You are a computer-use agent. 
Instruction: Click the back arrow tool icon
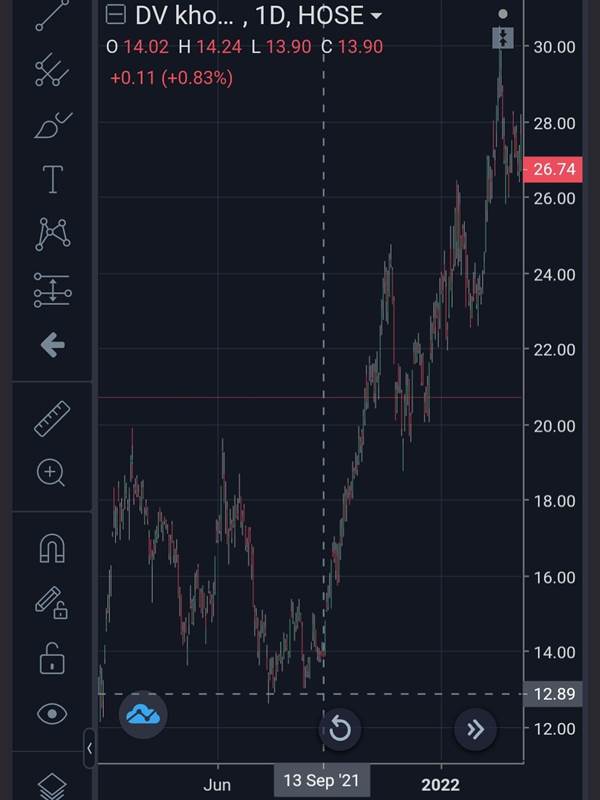53,346
